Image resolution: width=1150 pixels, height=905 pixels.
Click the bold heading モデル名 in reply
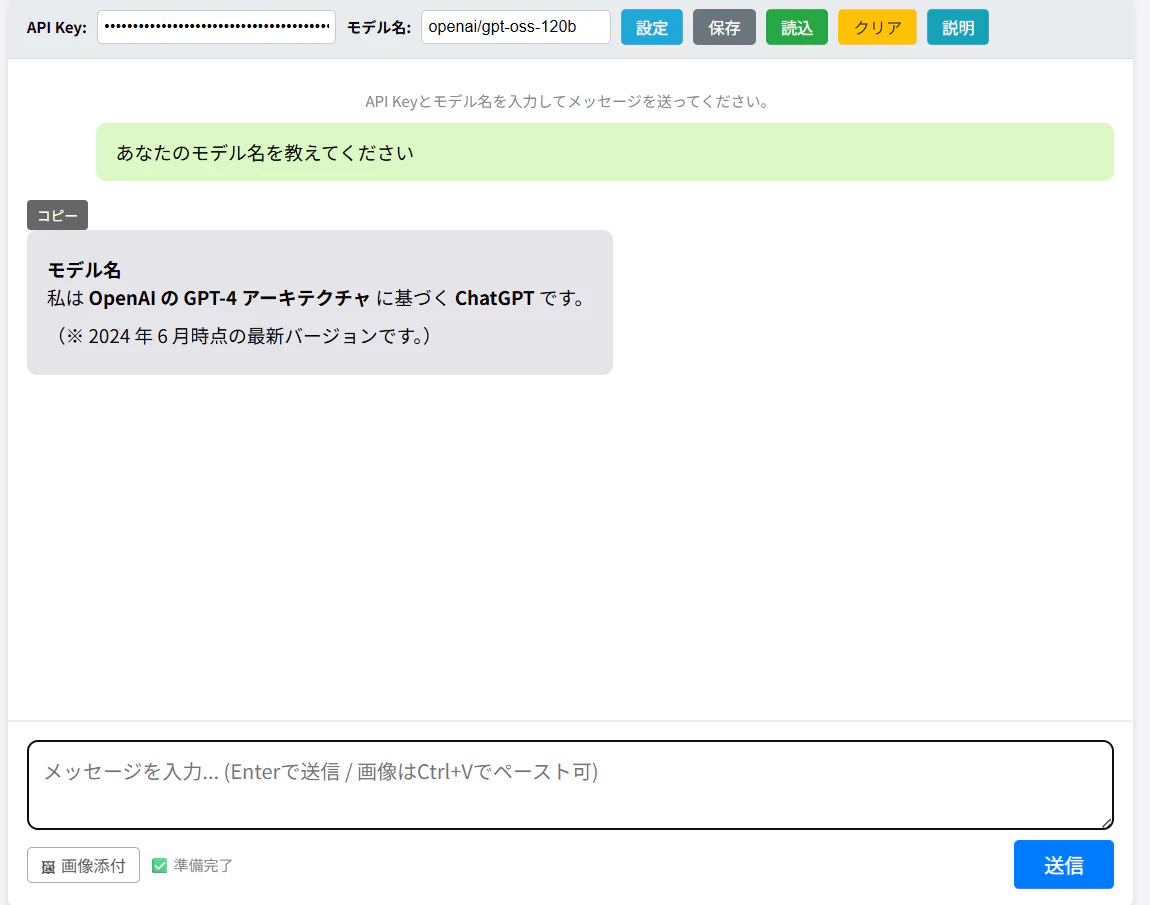84,270
